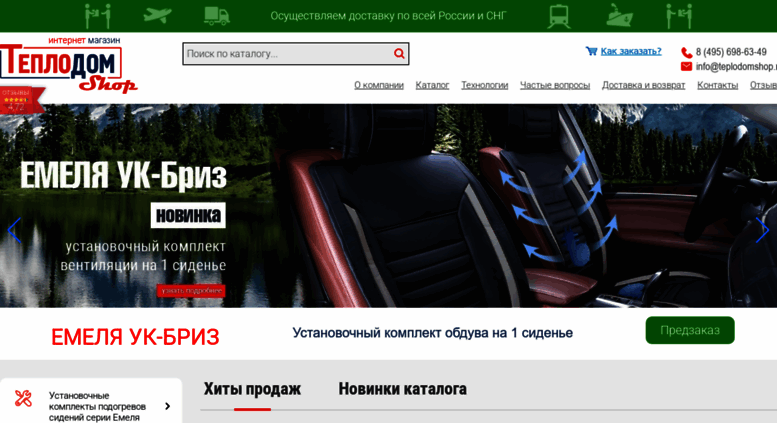Click the airplane delivery icon
The image size is (777, 423).
pyautogui.click(x=158, y=16)
